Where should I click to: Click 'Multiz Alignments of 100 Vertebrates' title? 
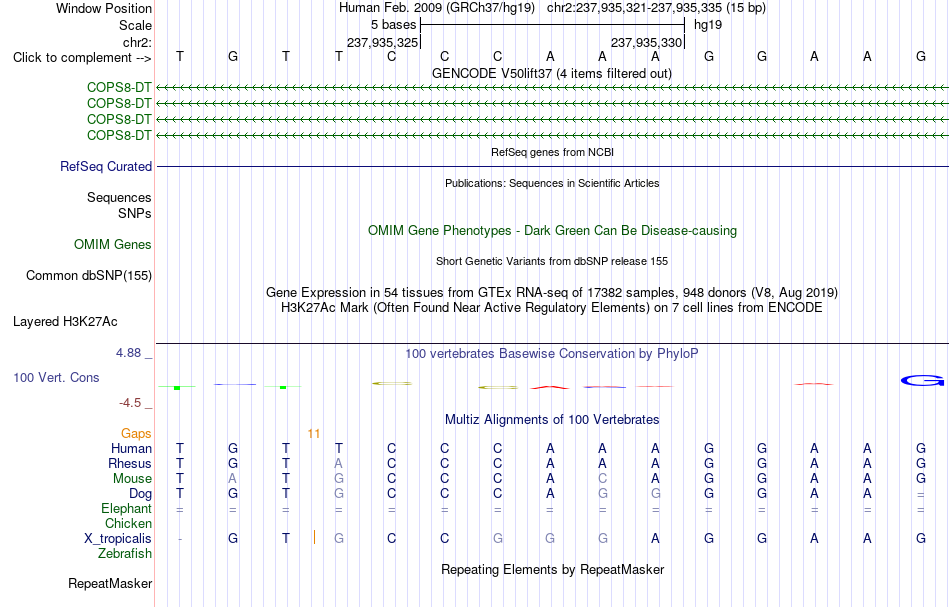pos(552,420)
